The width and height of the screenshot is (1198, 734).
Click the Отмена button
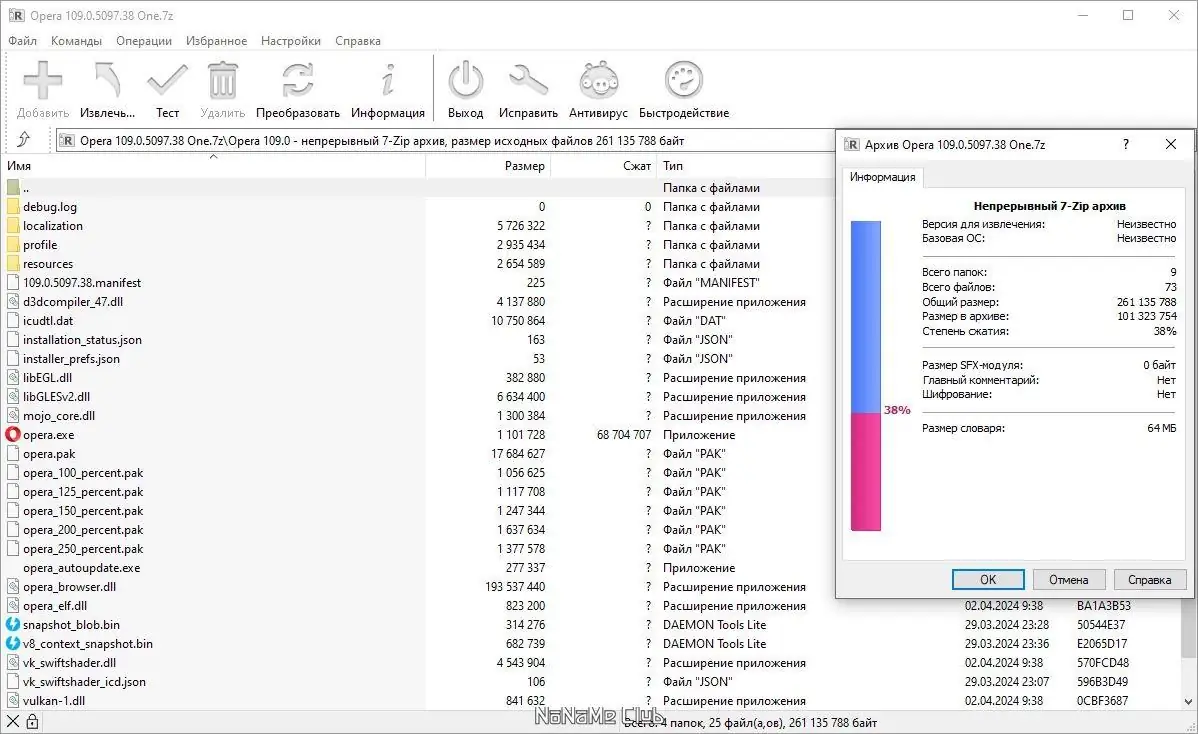[x=1068, y=579]
